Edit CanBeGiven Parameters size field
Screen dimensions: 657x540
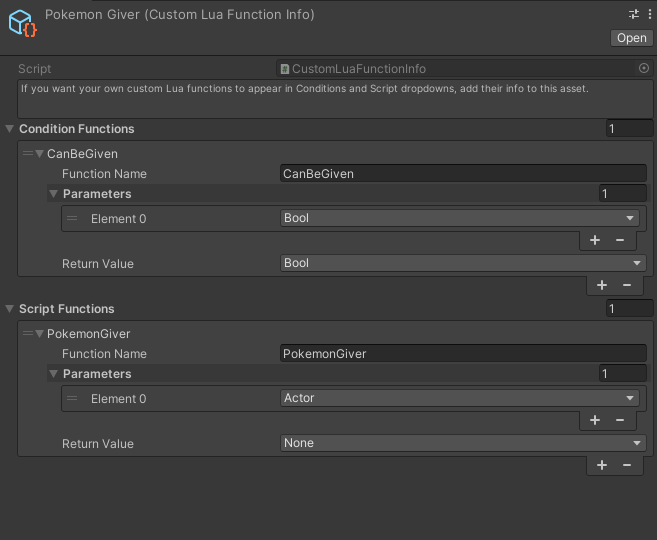click(x=623, y=194)
